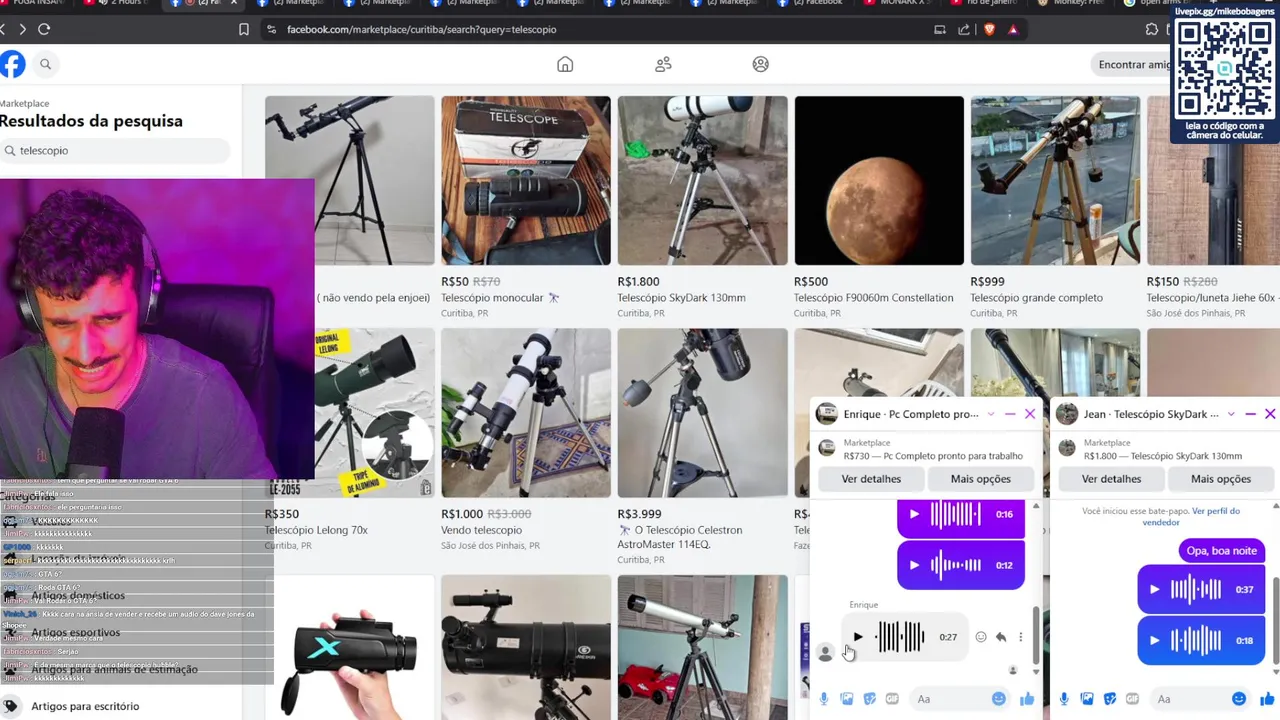This screenshot has width=1280, height=720.
Task: Click the telescopio Marketplace search field
Action: [115, 150]
